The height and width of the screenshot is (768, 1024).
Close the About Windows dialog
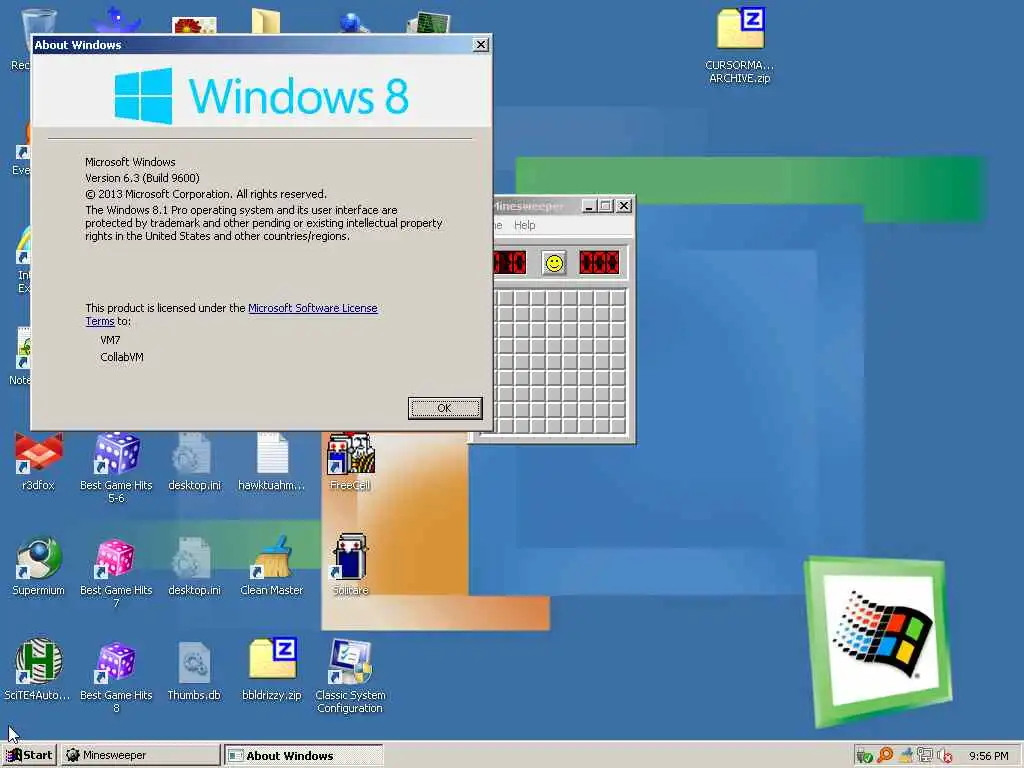(x=481, y=45)
